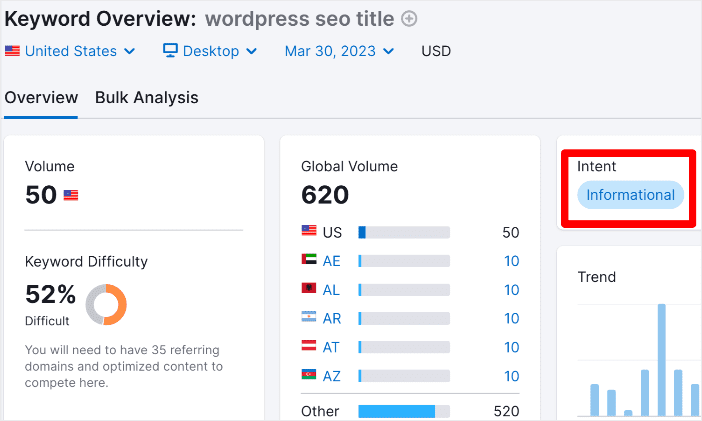
Task: Click the AE country link
Action: 331,261
